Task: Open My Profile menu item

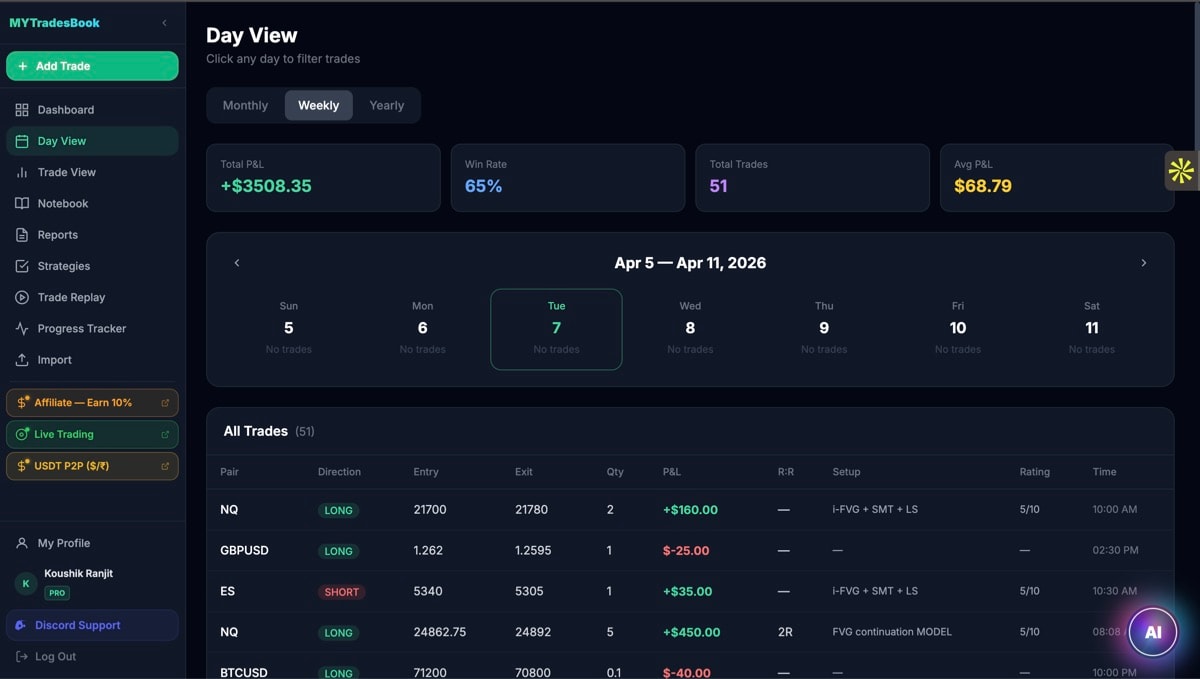Action: pyautogui.click(x=64, y=543)
